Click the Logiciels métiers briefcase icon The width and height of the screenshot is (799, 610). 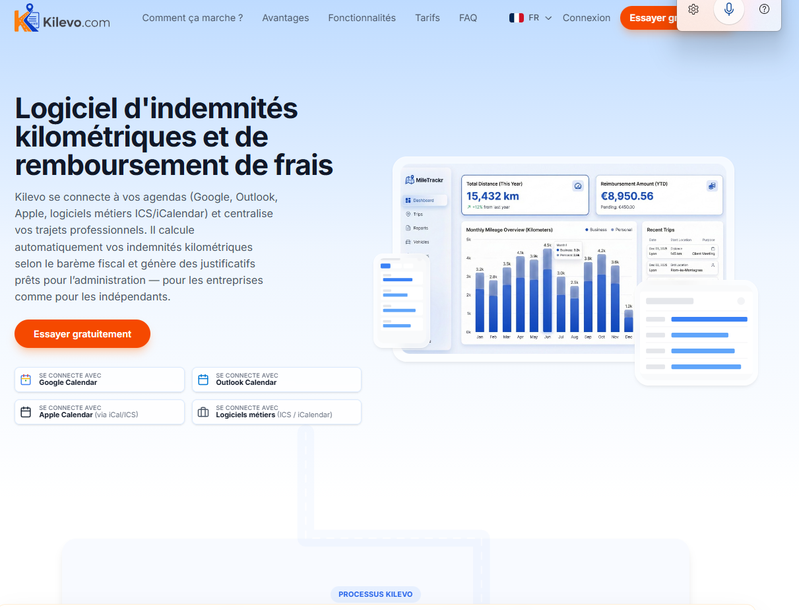tap(203, 412)
